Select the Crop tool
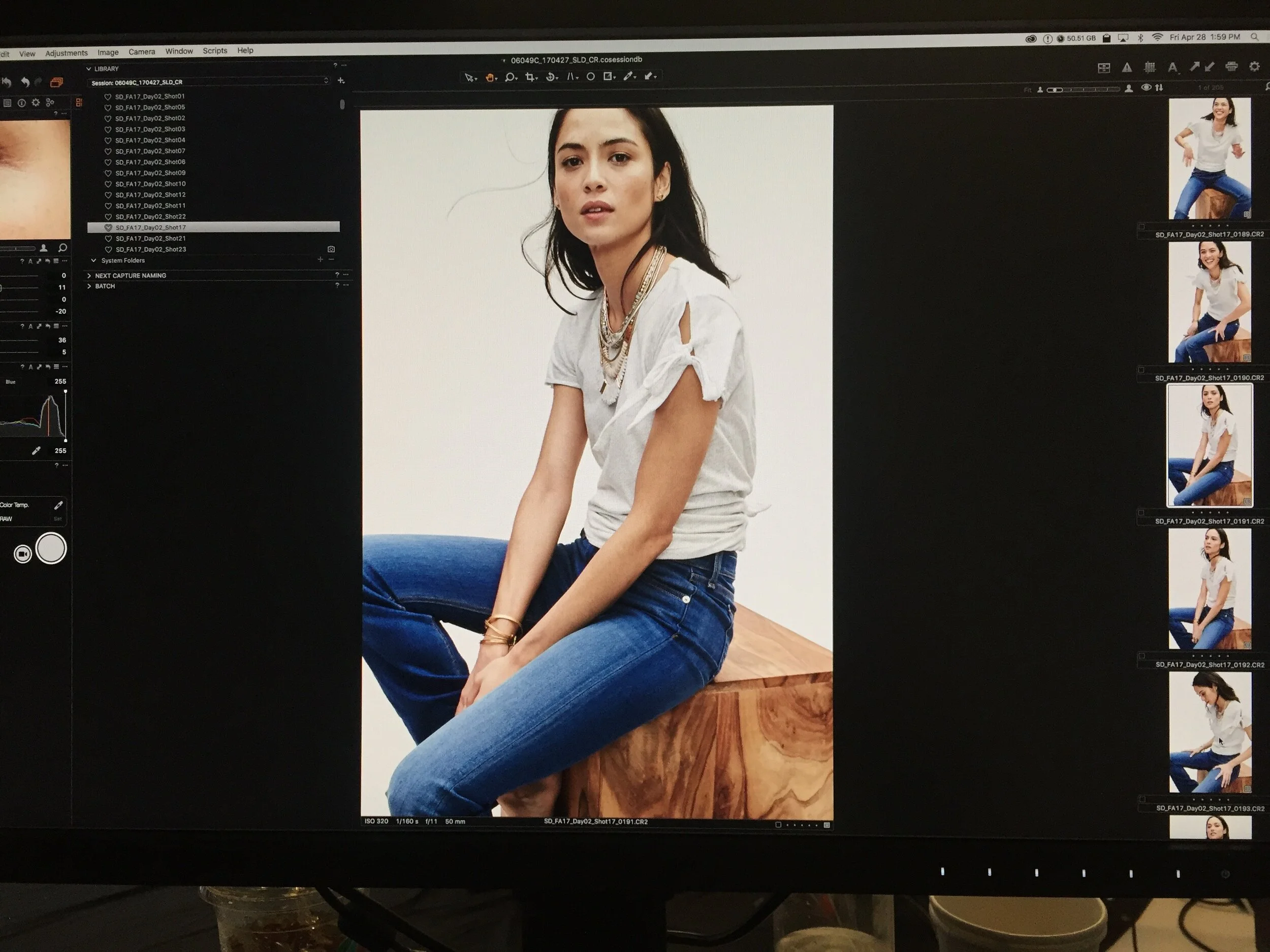This screenshot has height=952, width=1270. (530, 77)
